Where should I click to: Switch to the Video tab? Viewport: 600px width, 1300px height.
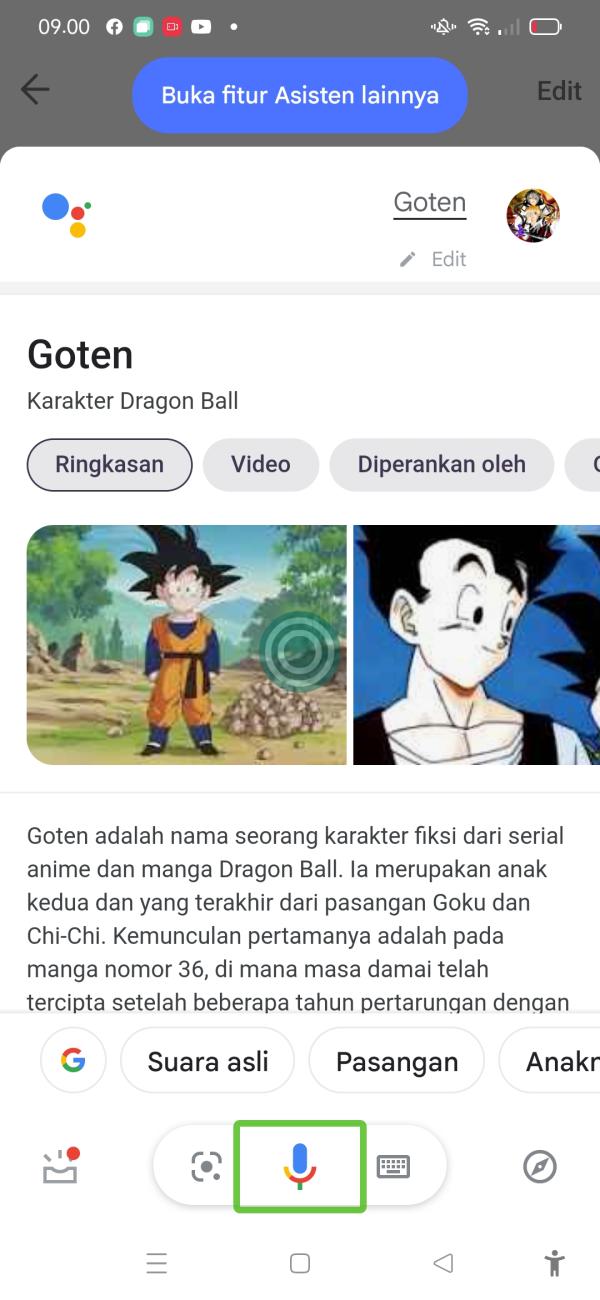261,465
